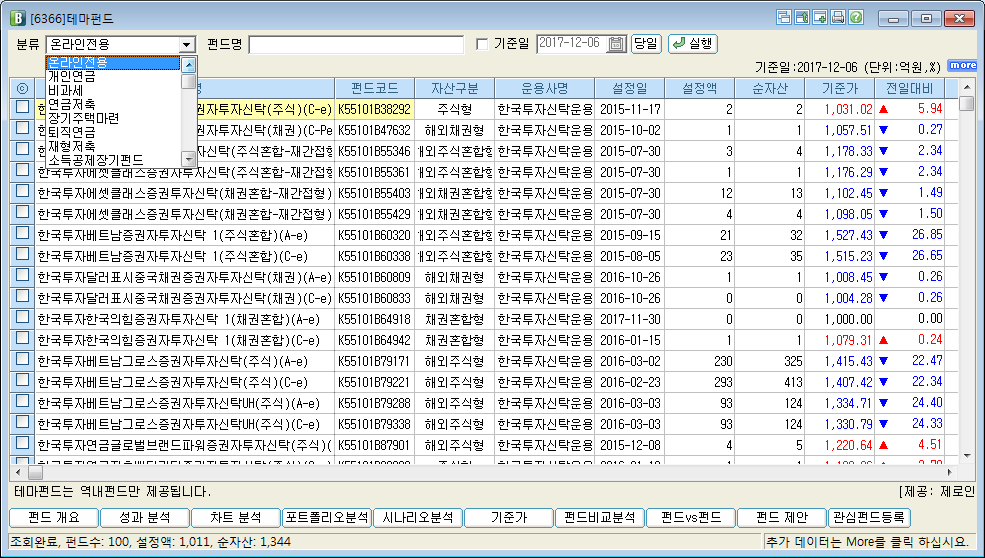Open the 포트폴리오분석 button
985x558 pixels.
click(x=327, y=518)
